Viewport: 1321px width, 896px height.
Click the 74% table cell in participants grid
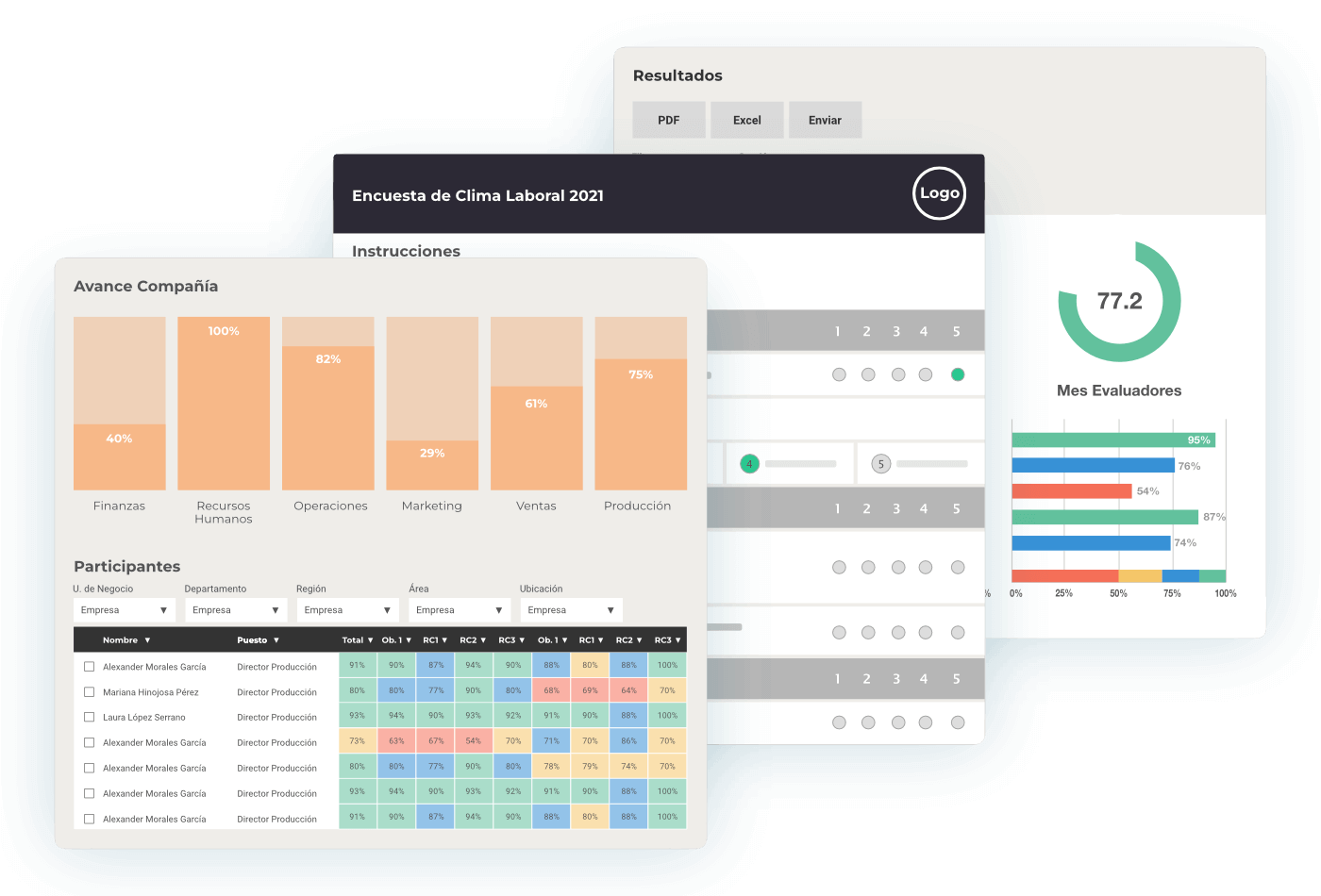click(x=628, y=766)
